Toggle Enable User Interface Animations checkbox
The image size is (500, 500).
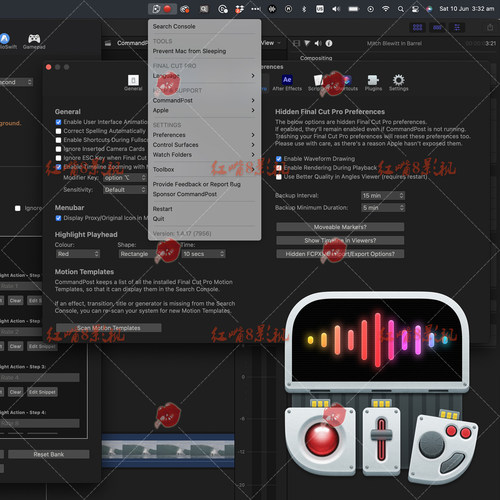pyautogui.click(x=58, y=122)
